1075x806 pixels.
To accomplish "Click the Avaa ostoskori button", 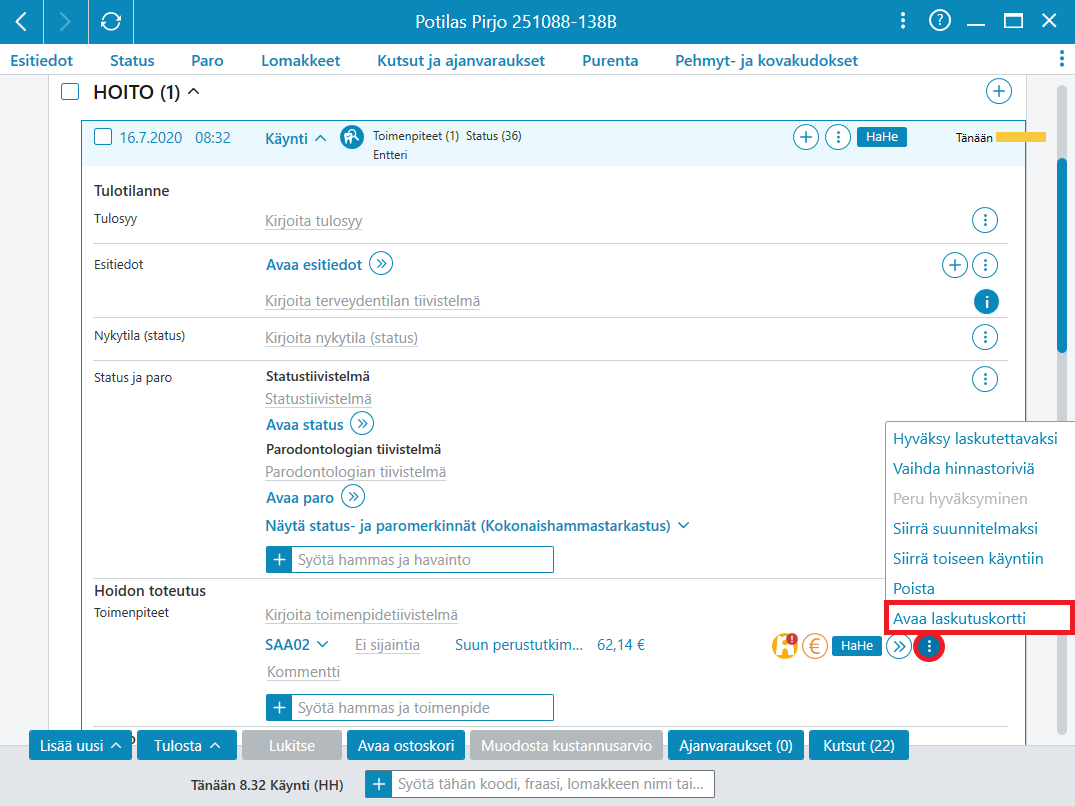I will coord(406,746).
